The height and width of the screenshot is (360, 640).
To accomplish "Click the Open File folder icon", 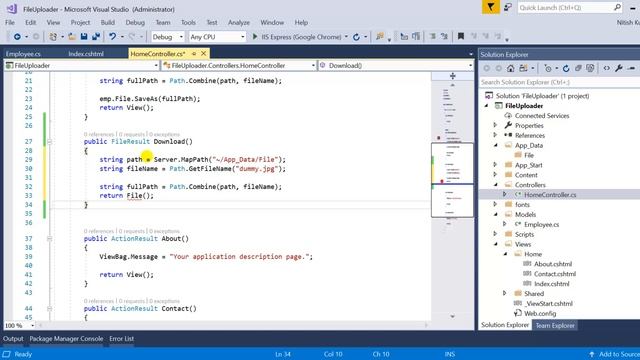I will (72, 37).
